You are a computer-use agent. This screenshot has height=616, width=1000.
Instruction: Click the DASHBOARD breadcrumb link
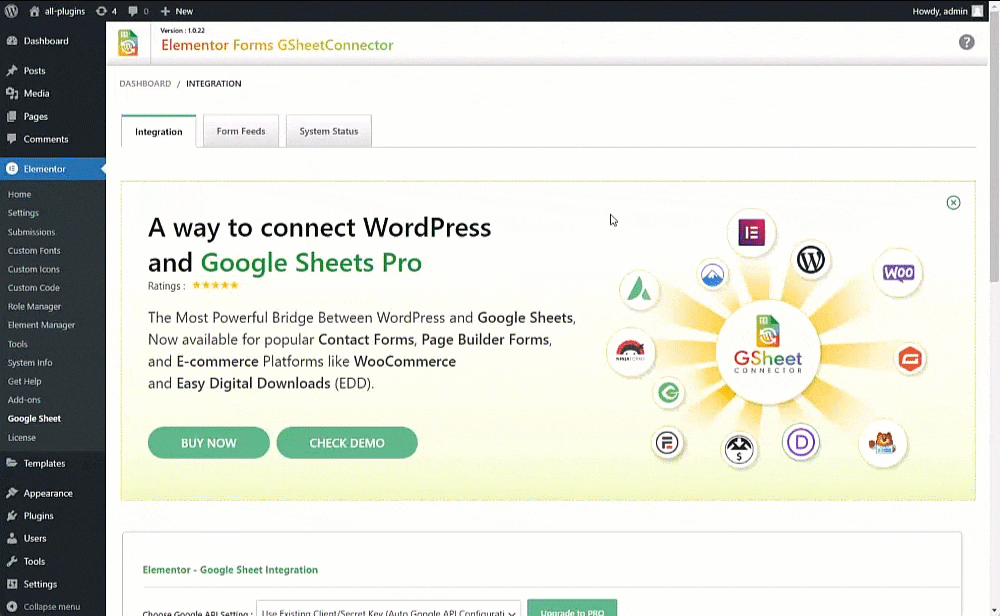[x=145, y=84]
